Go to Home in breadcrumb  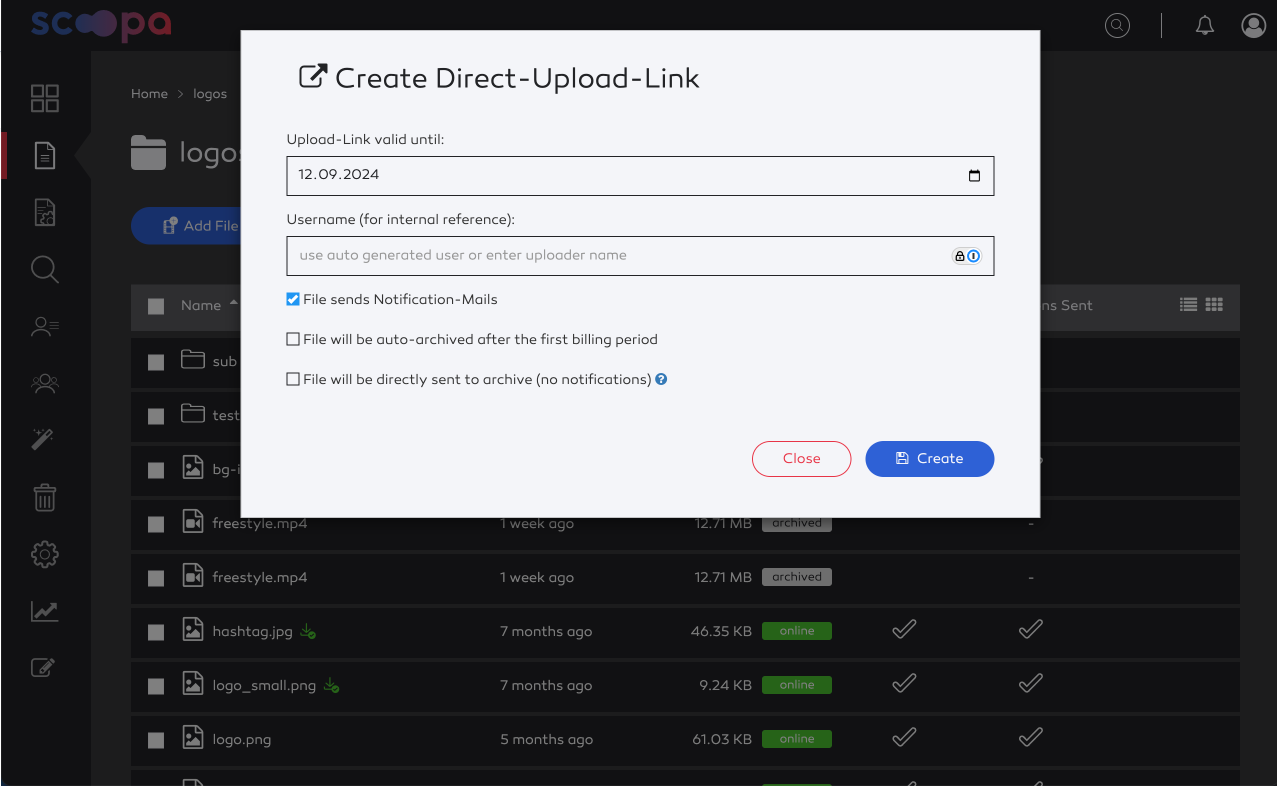[149, 94]
